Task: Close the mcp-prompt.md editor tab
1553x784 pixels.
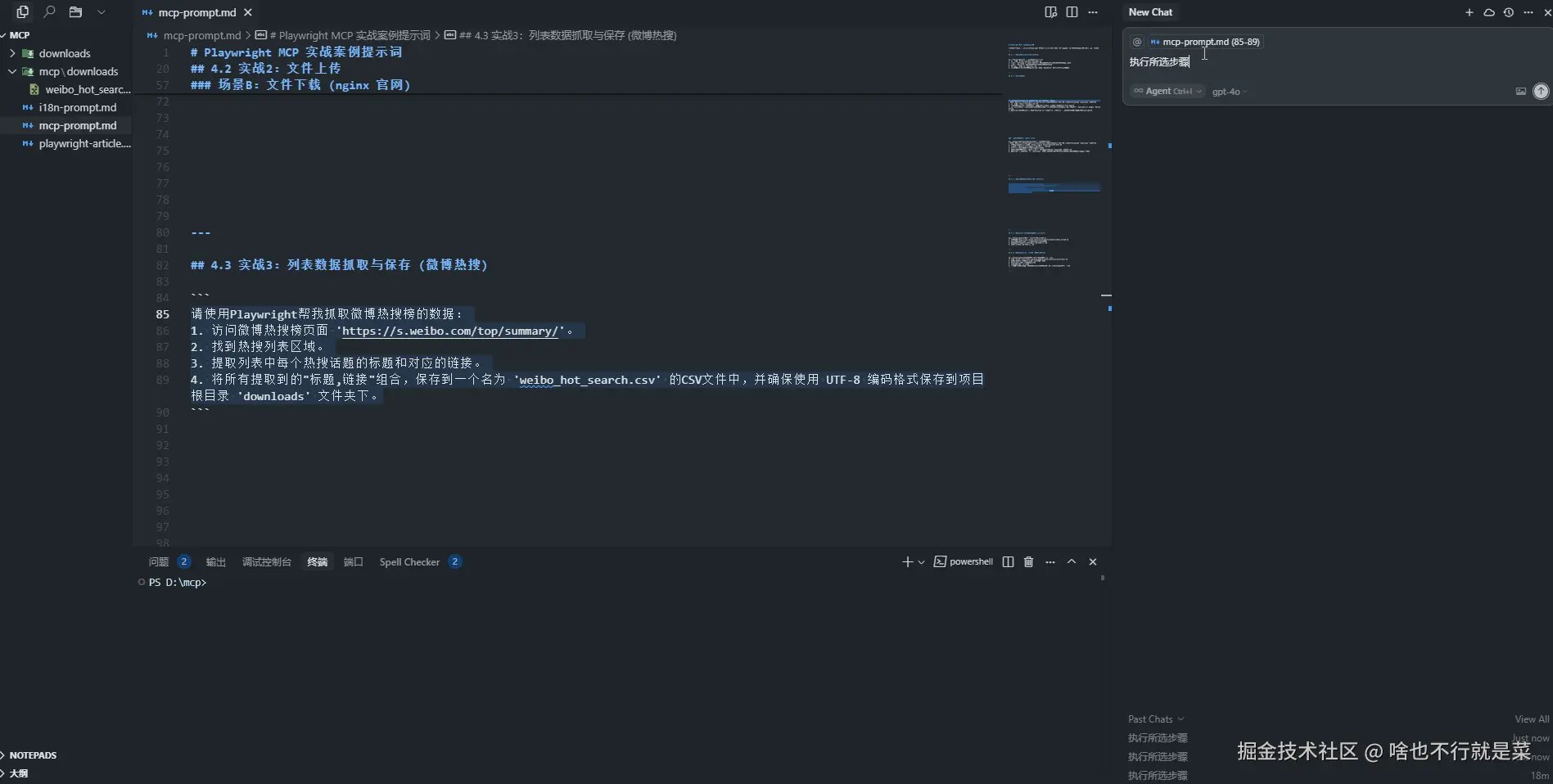Action: (248, 12)
